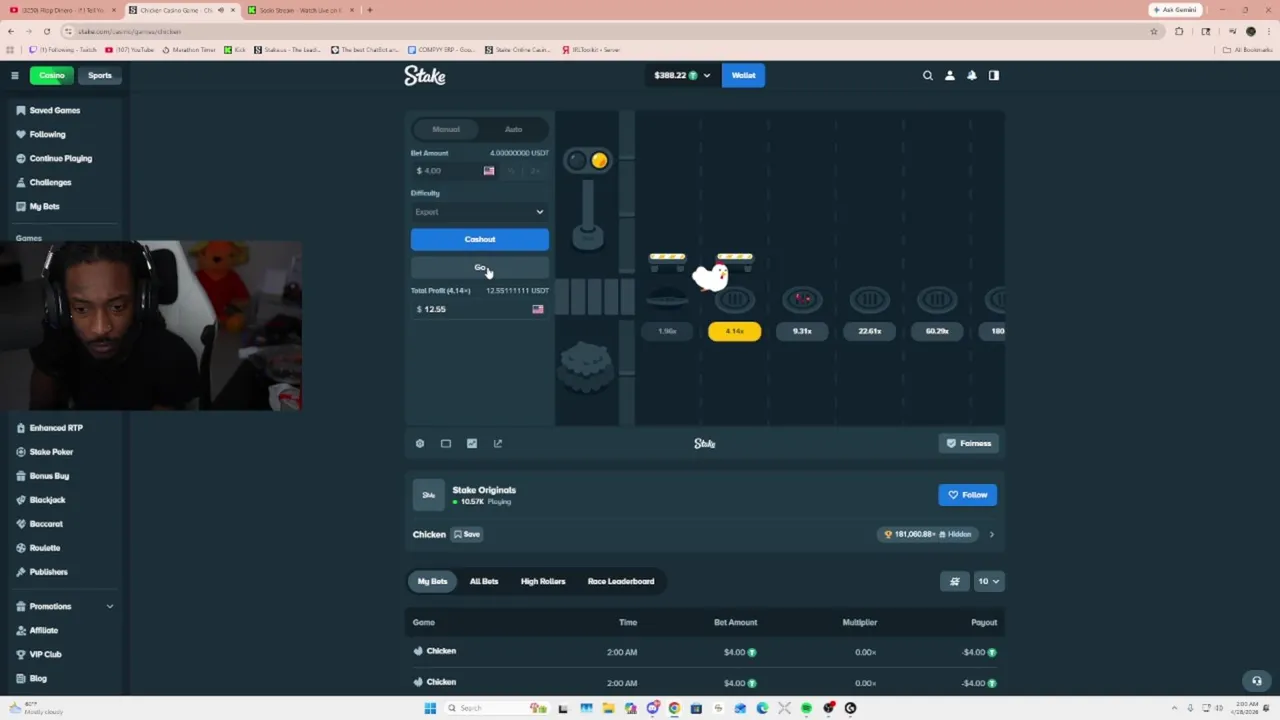Open Bonus Buy in sidebar
The width and height of the screenshot is (1280, 720).
(49, 476)
